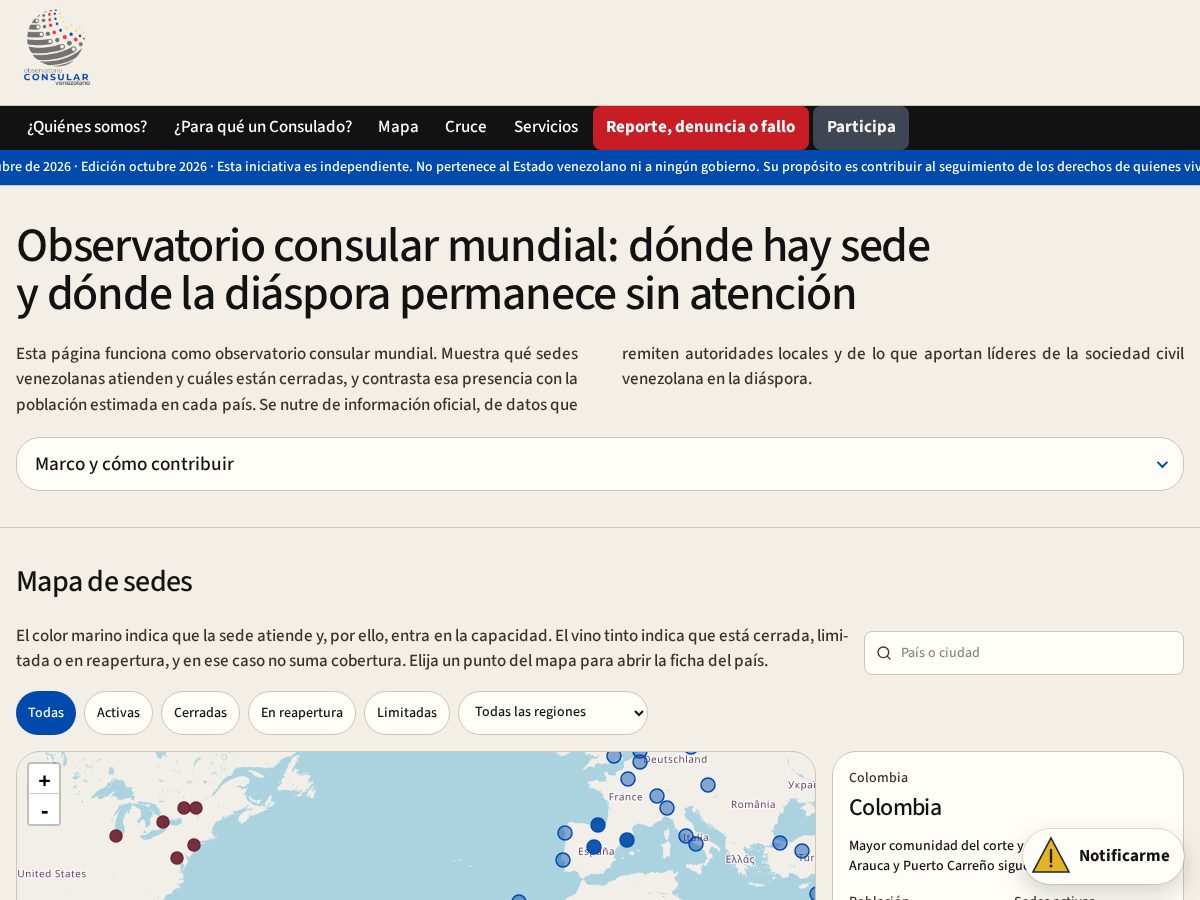The height and width of the screenshot is (900, 1200).
Task: Zoom out with the map minus button
Action: coord(44,810)
